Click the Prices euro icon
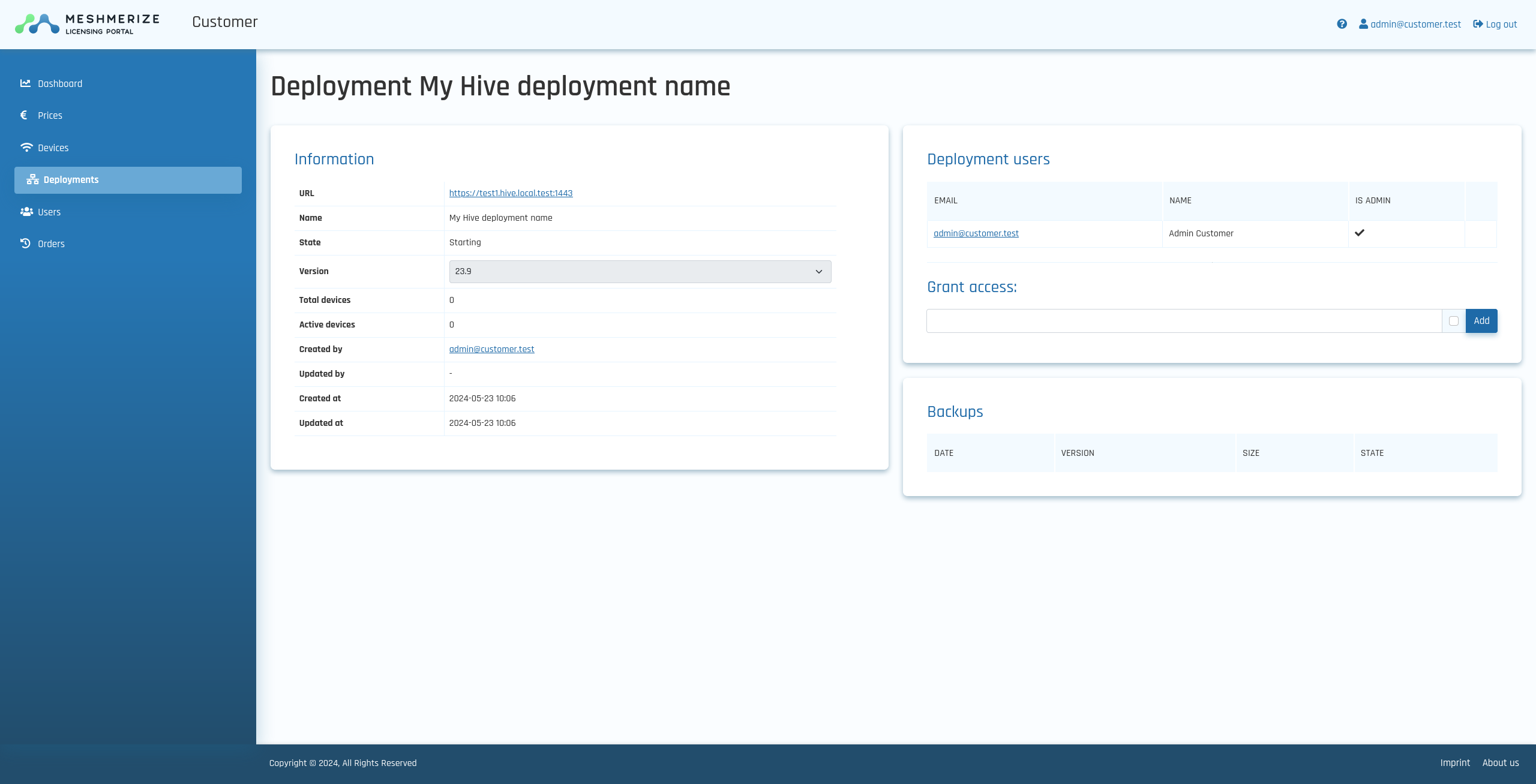1536x784 pixels. pyautogui.click(x=24, y=115)
